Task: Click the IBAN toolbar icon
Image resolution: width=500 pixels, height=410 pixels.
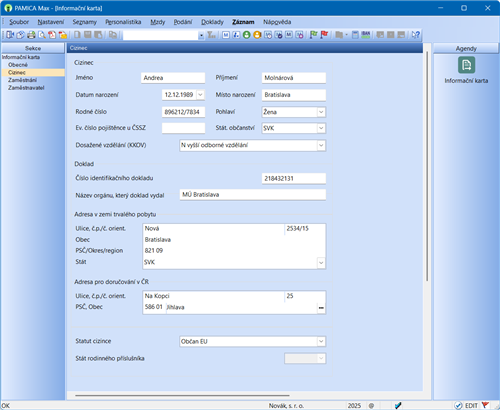Action: point(366,35)
